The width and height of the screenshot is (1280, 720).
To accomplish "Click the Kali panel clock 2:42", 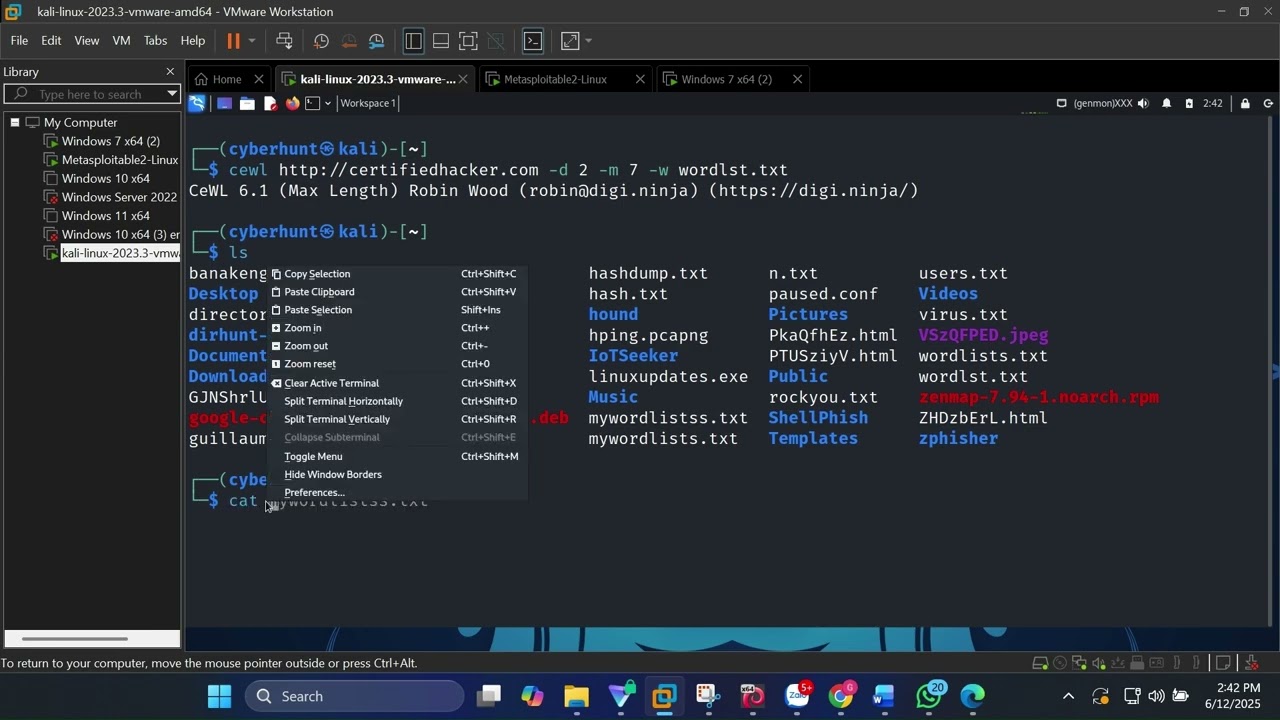I will point(1213,103).
